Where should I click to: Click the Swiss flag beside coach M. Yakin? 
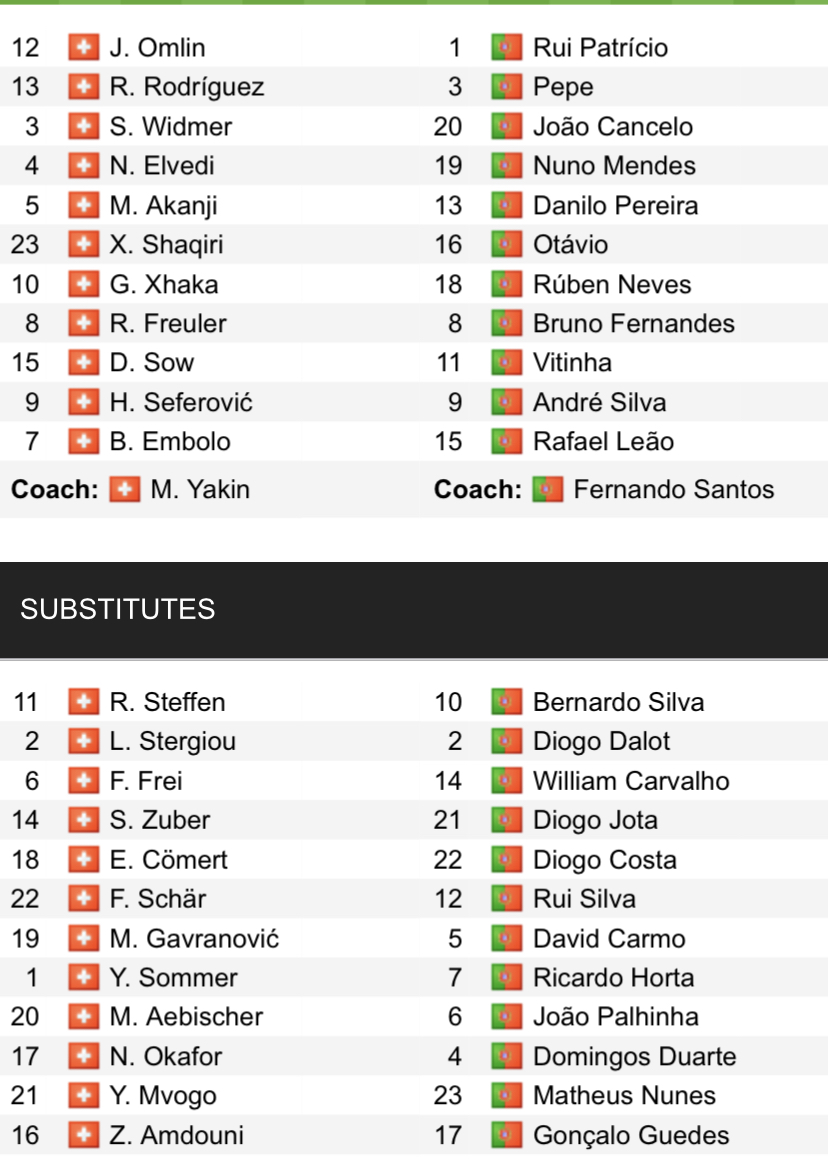(125, 489)
